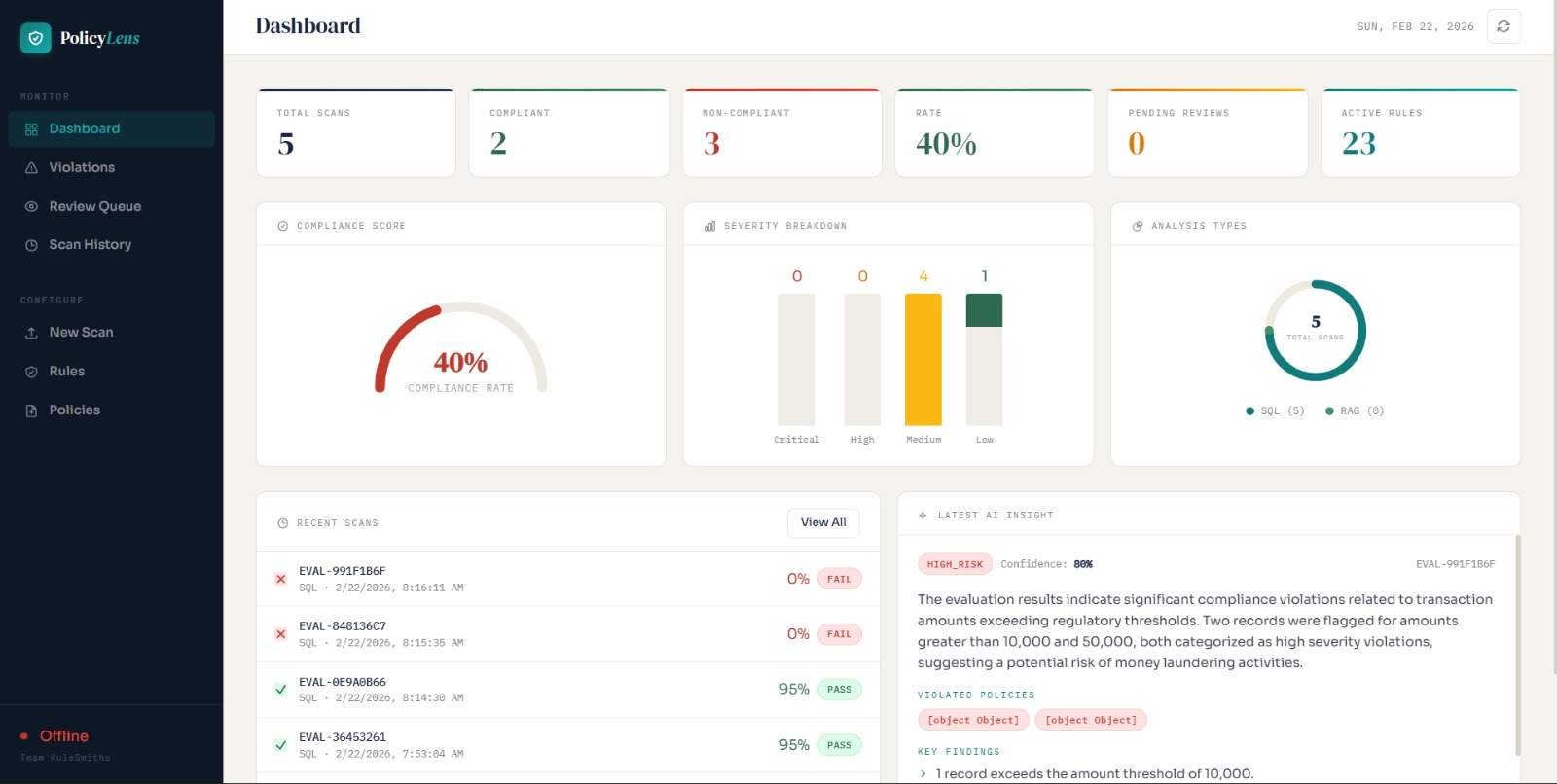Click the Policies document icon
The height and width of the screenshot is (784, 1557).
coord(31,410)
